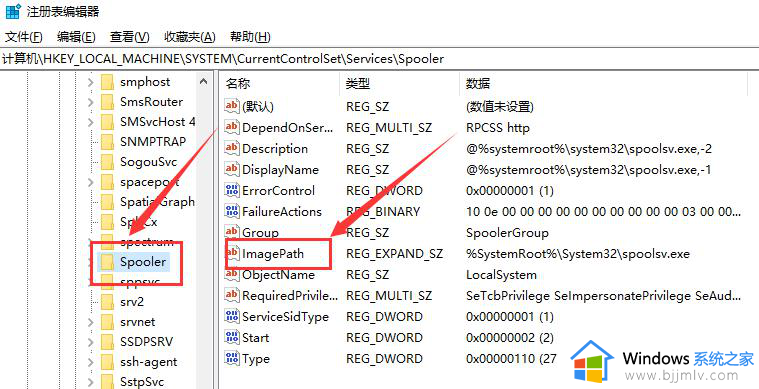Viewport: 759px width, 389px height.
Task: Open the 编辑(E) menu
Action: pos(76,37)
